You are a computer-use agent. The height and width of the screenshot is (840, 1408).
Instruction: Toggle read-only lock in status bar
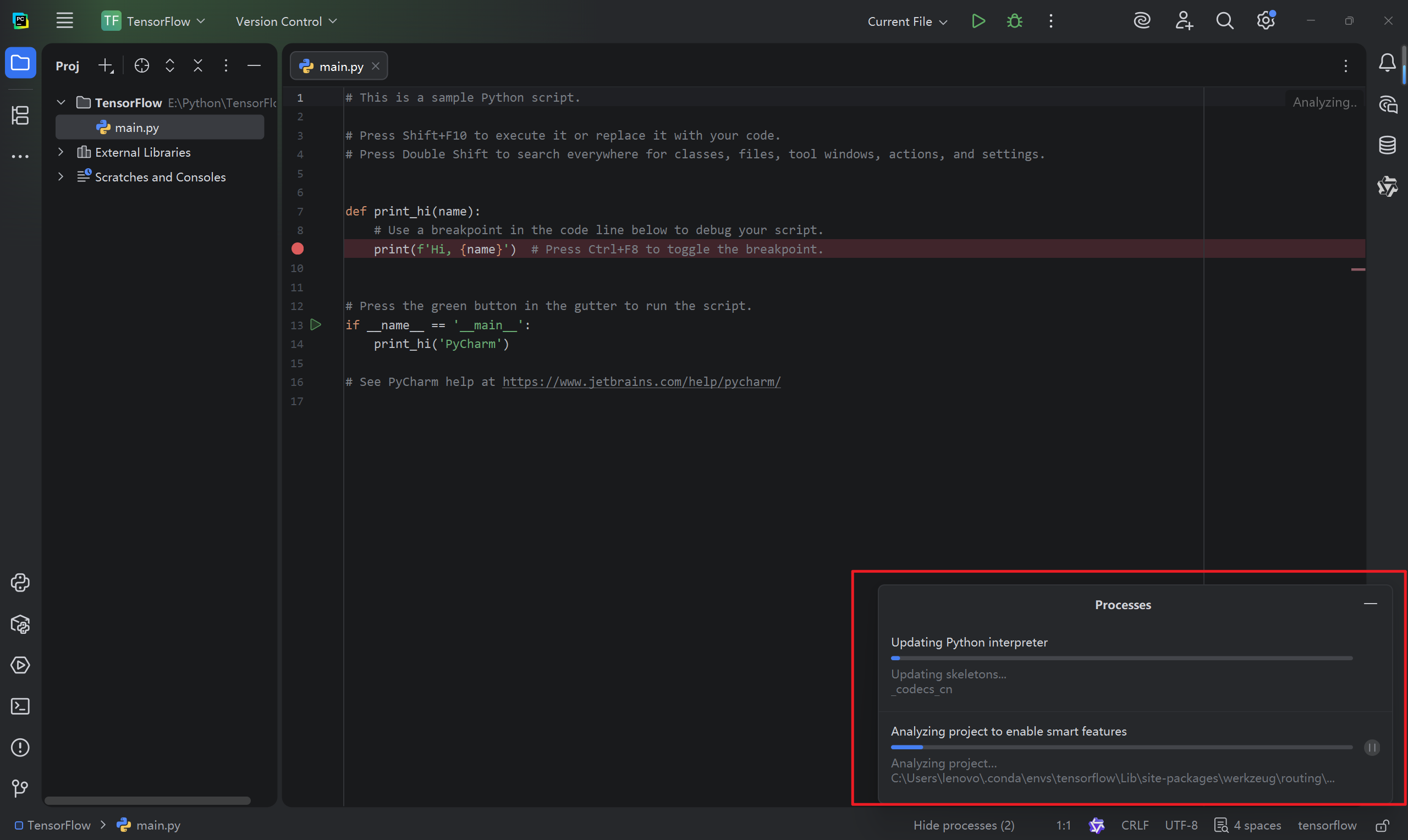tap(1383, 825)
